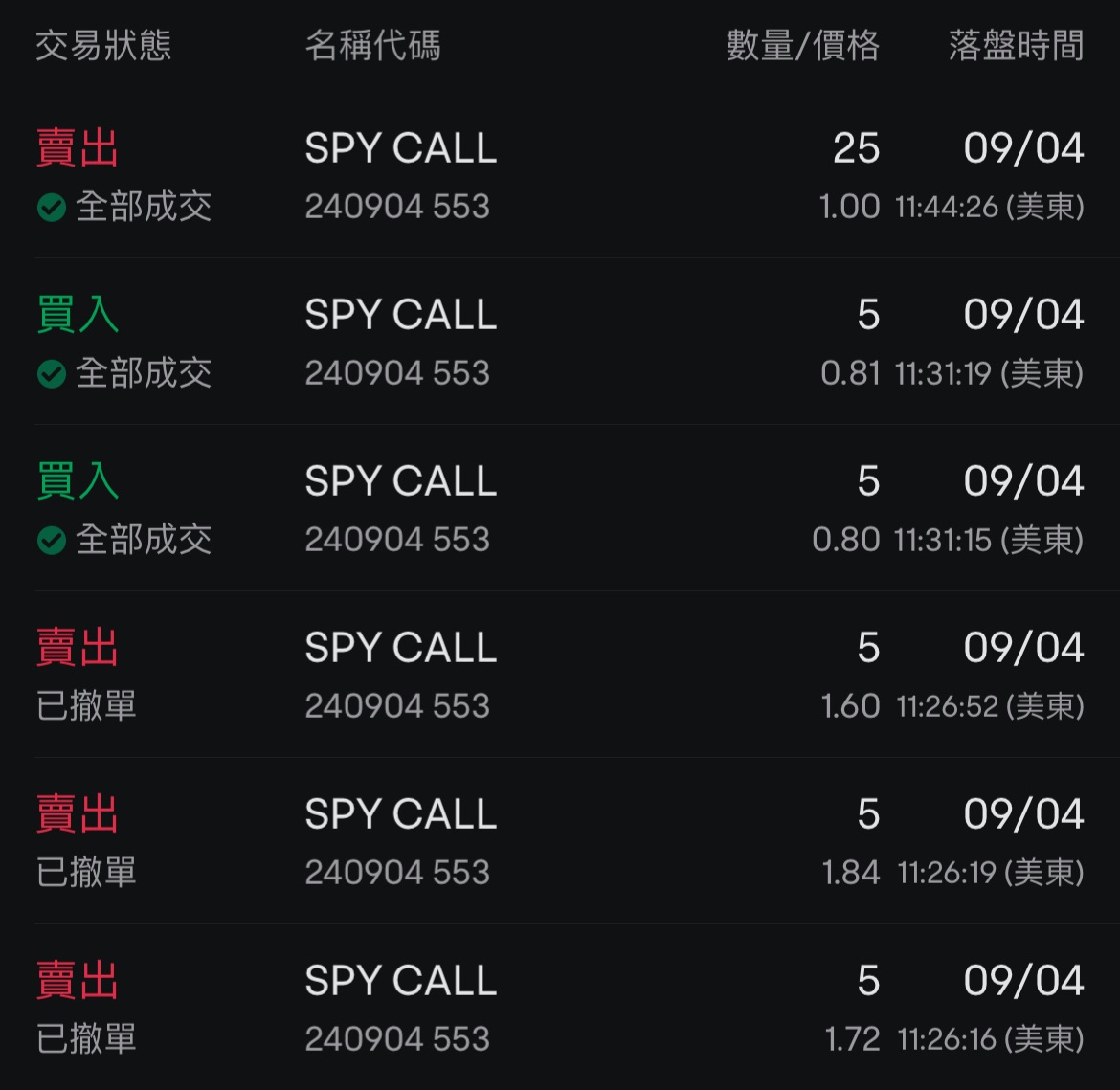Screen dimensions: 1120x1090
Task: Sort by the 落盤時間 column header
Action: 1016,45
